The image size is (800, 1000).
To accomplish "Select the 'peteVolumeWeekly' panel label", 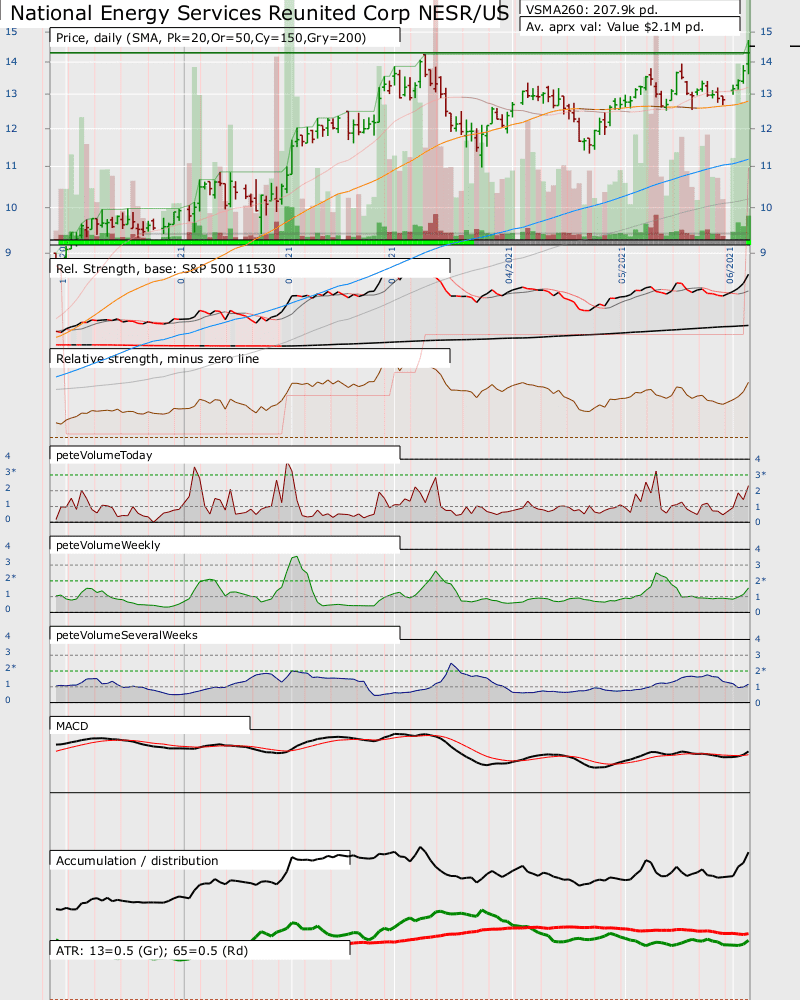I will pyautogui.click(x=108, y=545).
